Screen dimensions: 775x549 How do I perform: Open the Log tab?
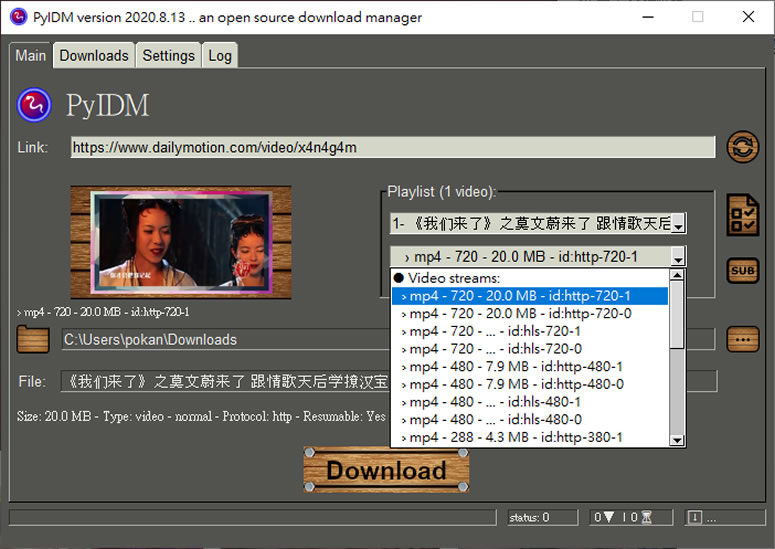pos(220,55)
